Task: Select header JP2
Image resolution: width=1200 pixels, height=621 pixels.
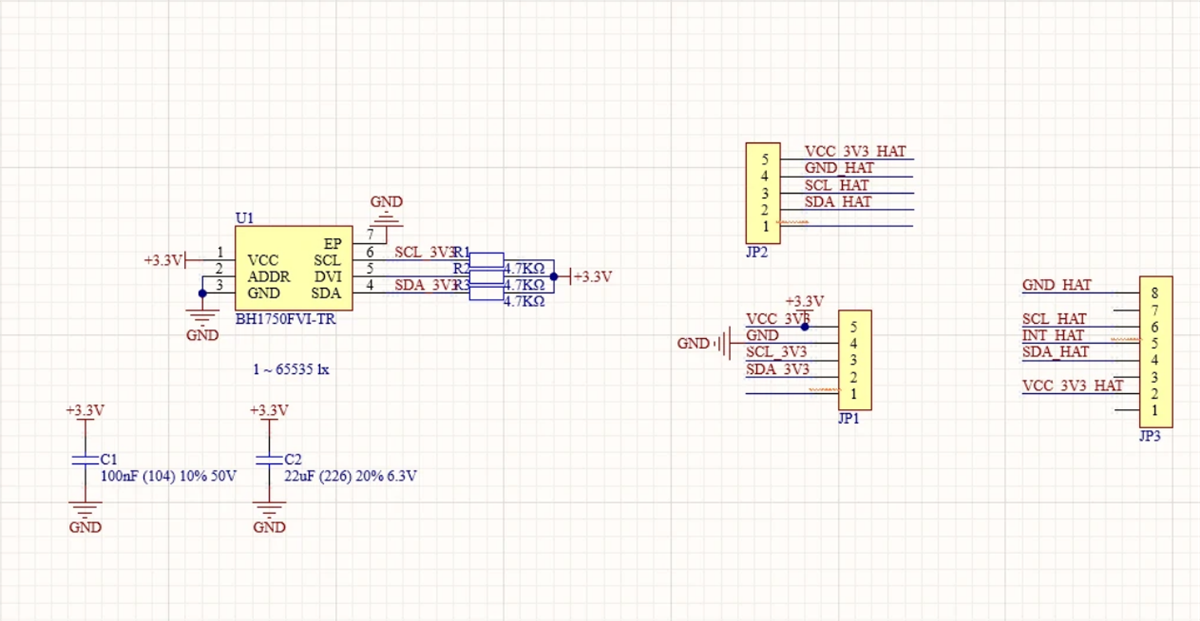Action: coord(763,190)
